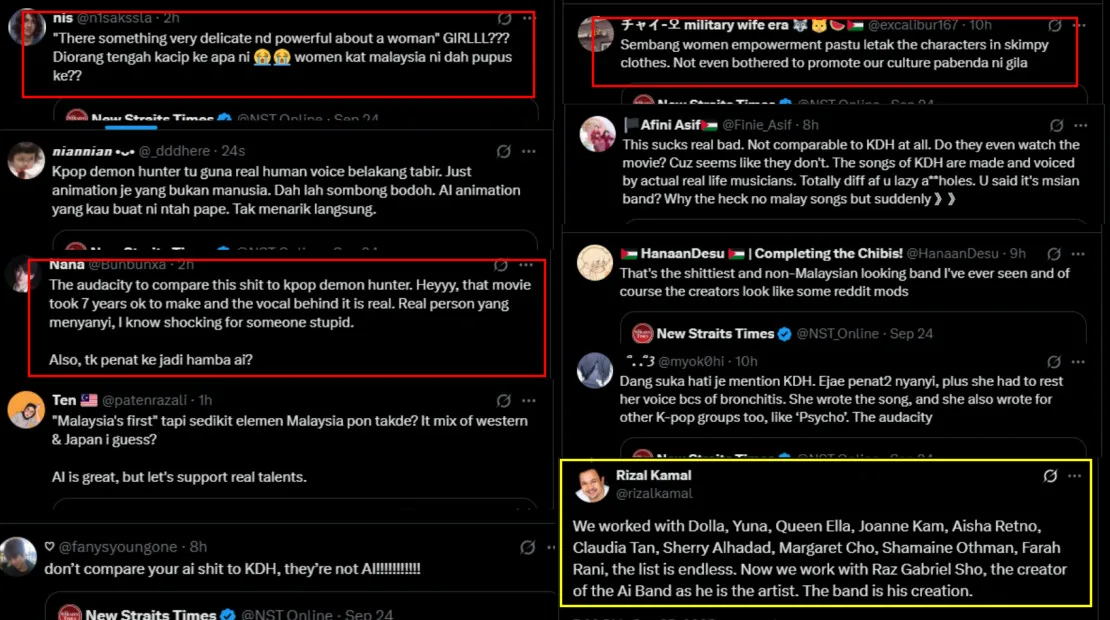Open three-dot menu on Ten's tweet

point(527,400)
